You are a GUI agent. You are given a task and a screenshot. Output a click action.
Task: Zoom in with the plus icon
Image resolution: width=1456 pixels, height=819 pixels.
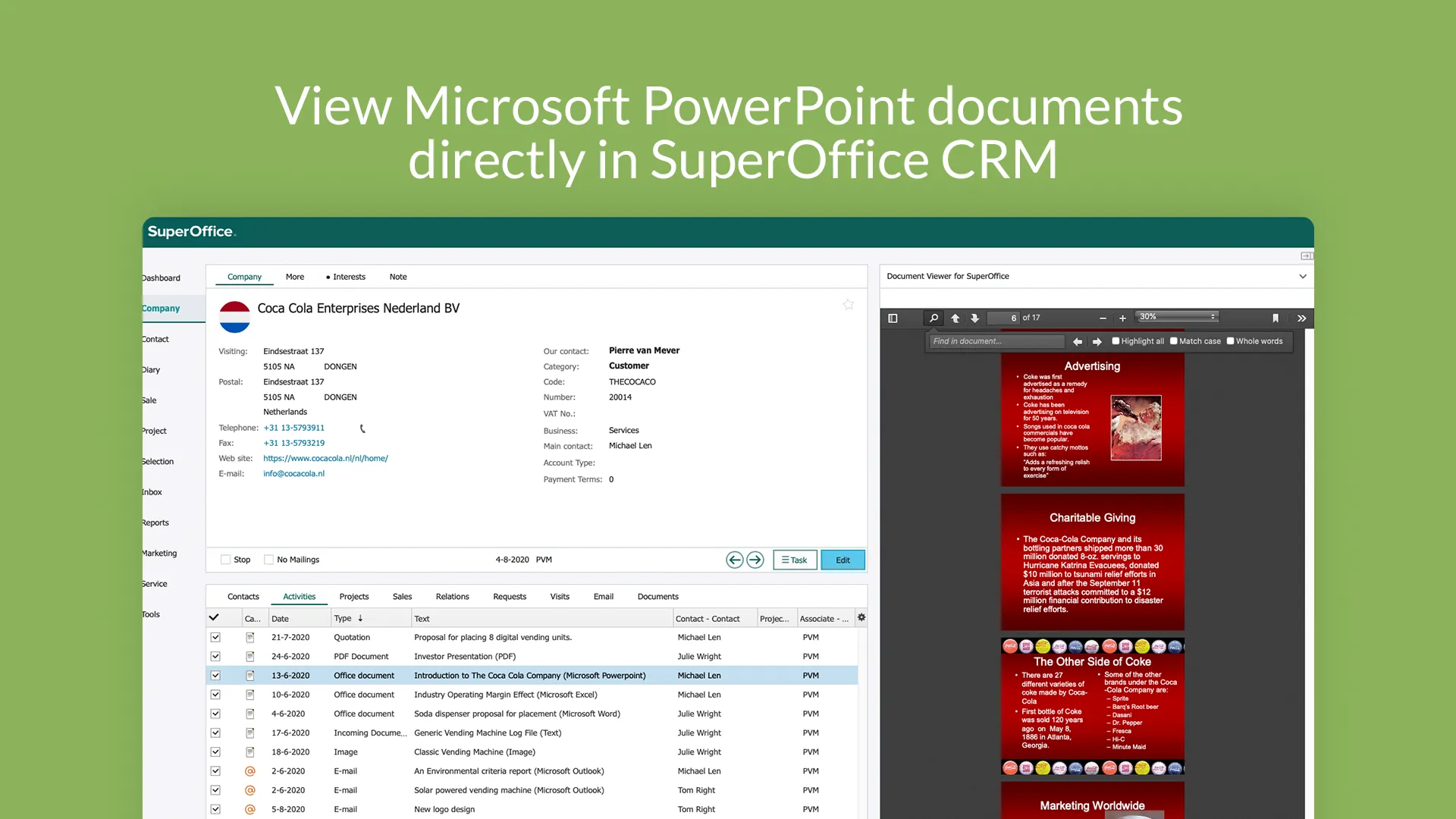[1123, 318]
